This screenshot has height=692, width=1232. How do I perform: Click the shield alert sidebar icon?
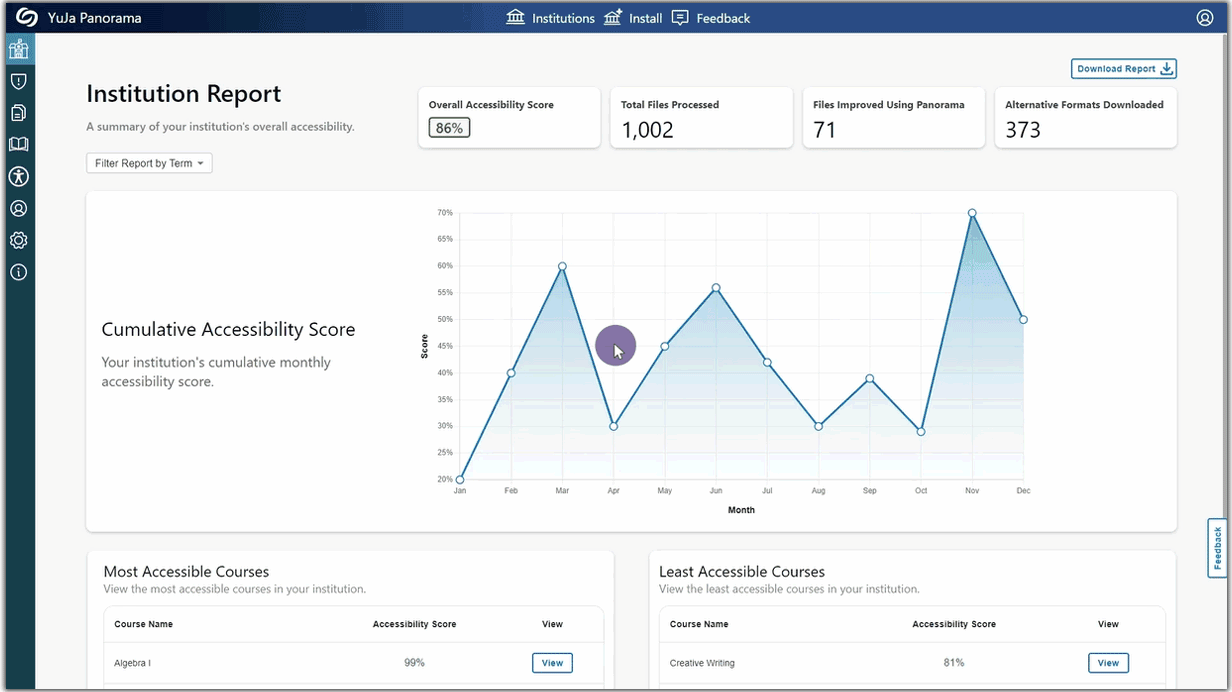pyautogui.click(x=18, y=81)
